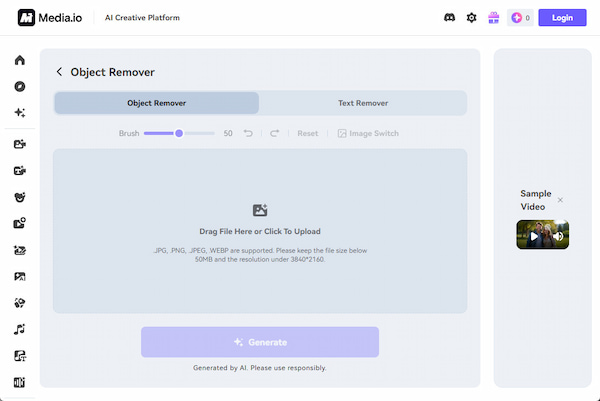
Task: Click the Generate button
Action: (x=260, y=342)
